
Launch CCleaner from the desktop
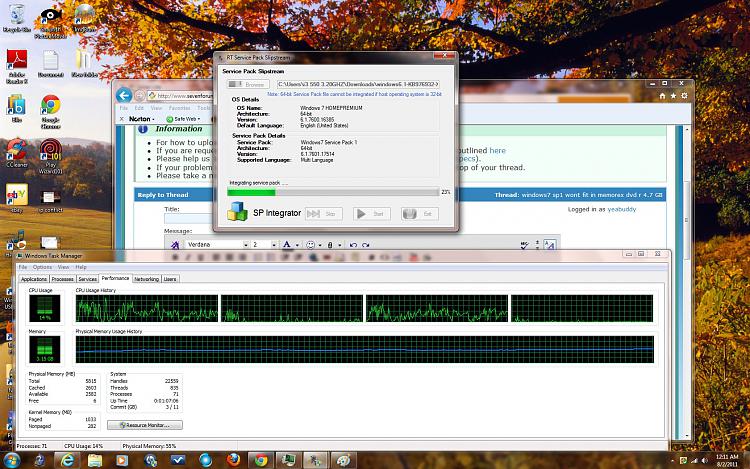pyautogui.click(x=17, y=152)
